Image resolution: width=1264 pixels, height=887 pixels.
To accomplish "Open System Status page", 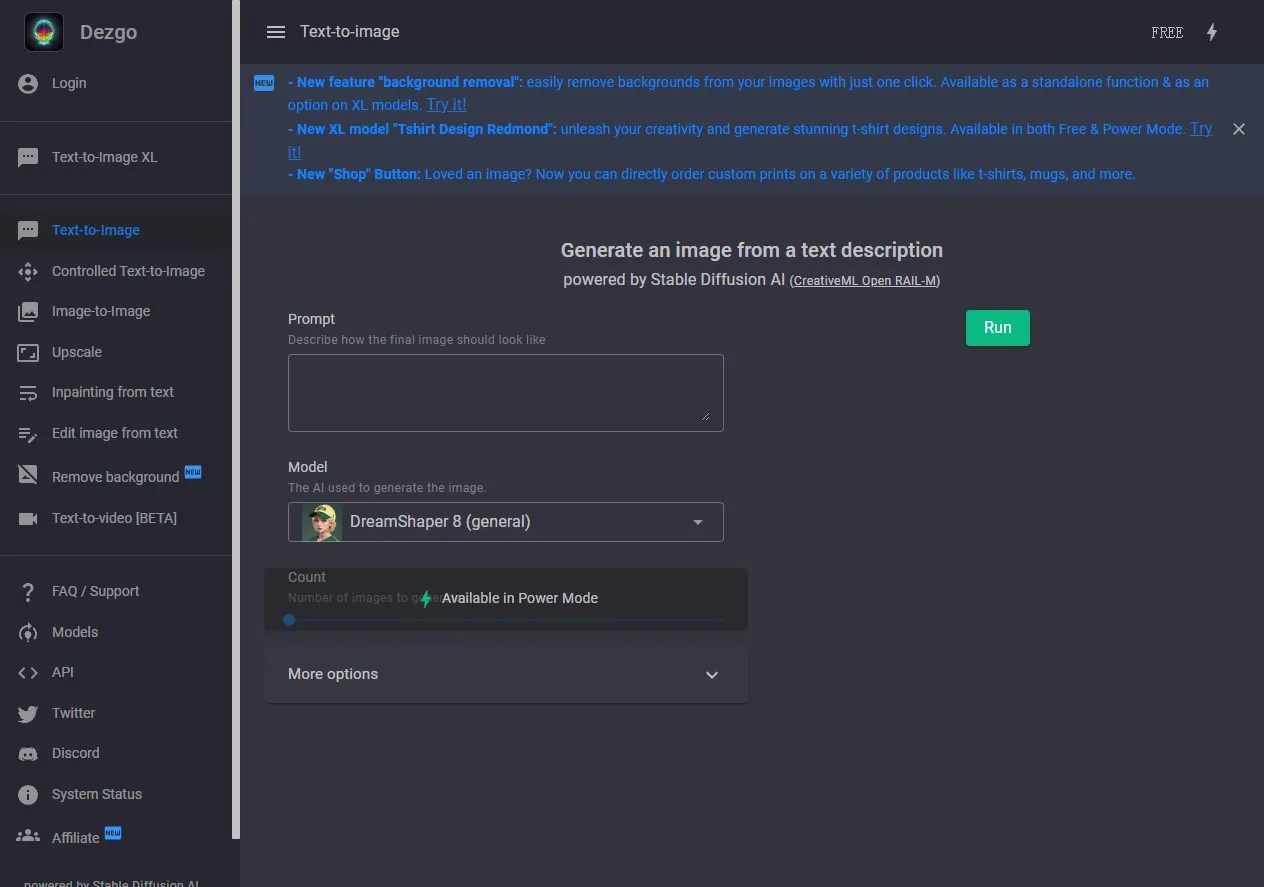I will click(x=116, y=794).
